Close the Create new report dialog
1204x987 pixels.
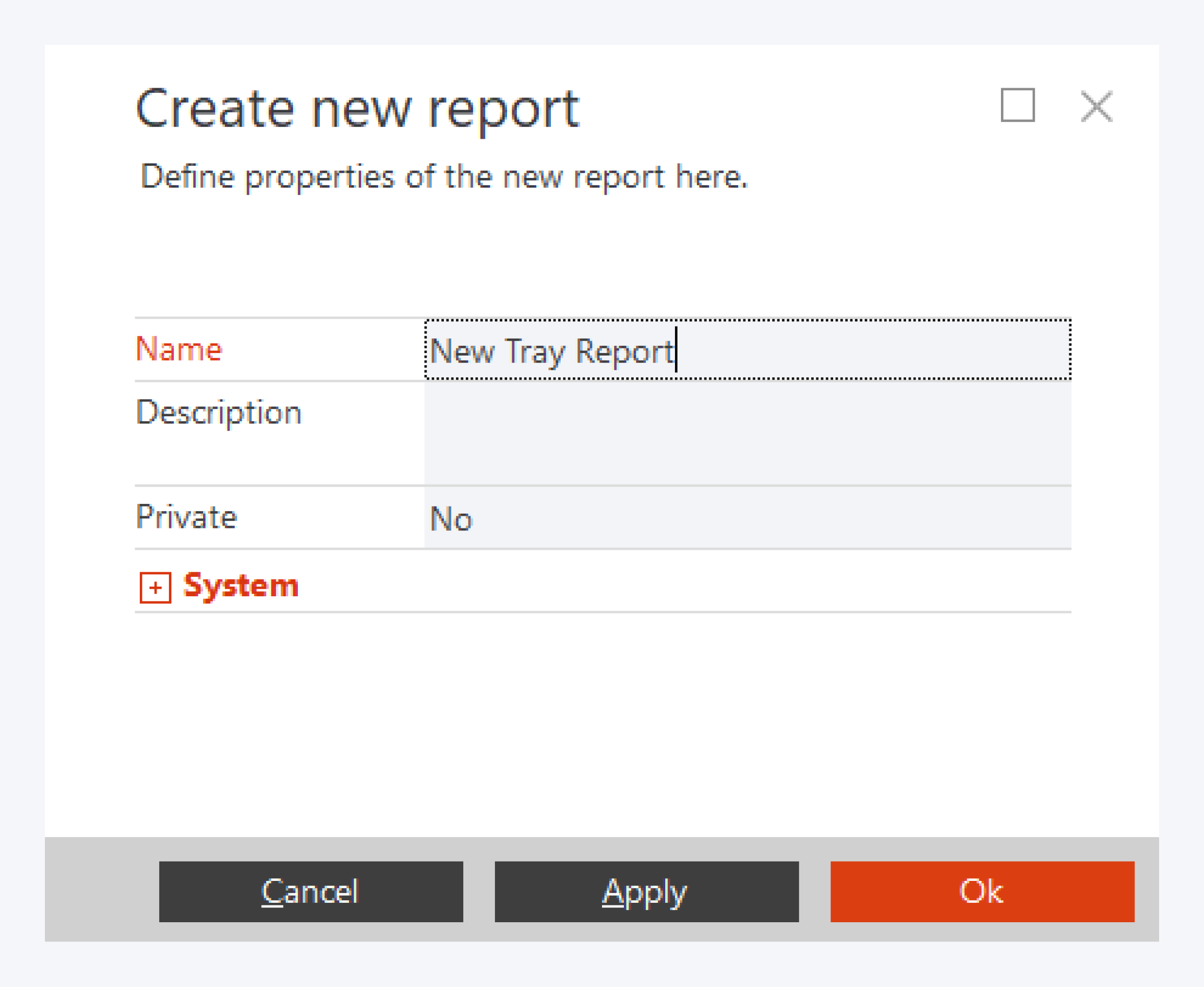point(1096,106)
